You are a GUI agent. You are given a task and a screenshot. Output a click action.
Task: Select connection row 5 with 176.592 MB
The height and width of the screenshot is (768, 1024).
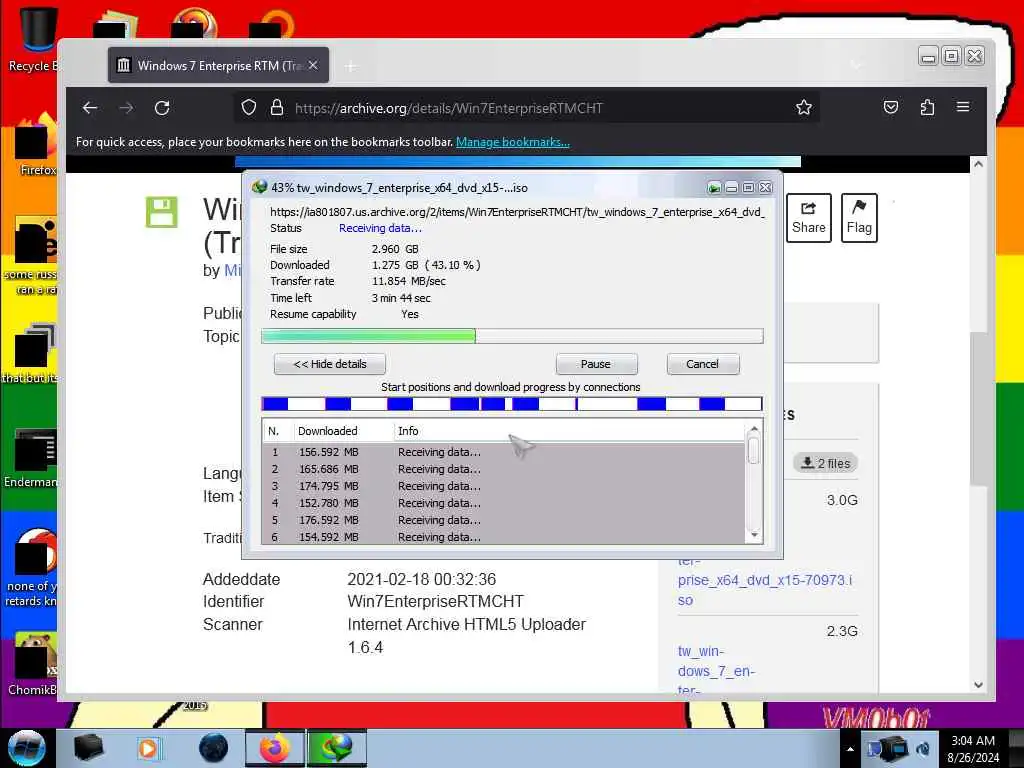(x=503, y=520)
